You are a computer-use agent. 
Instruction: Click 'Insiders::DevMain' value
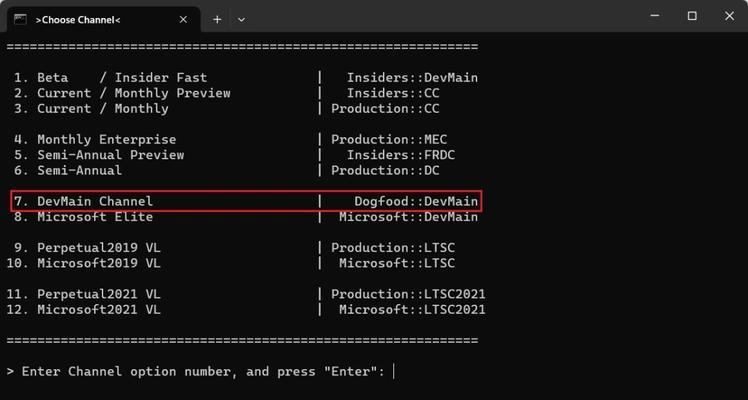coord(412,78)
